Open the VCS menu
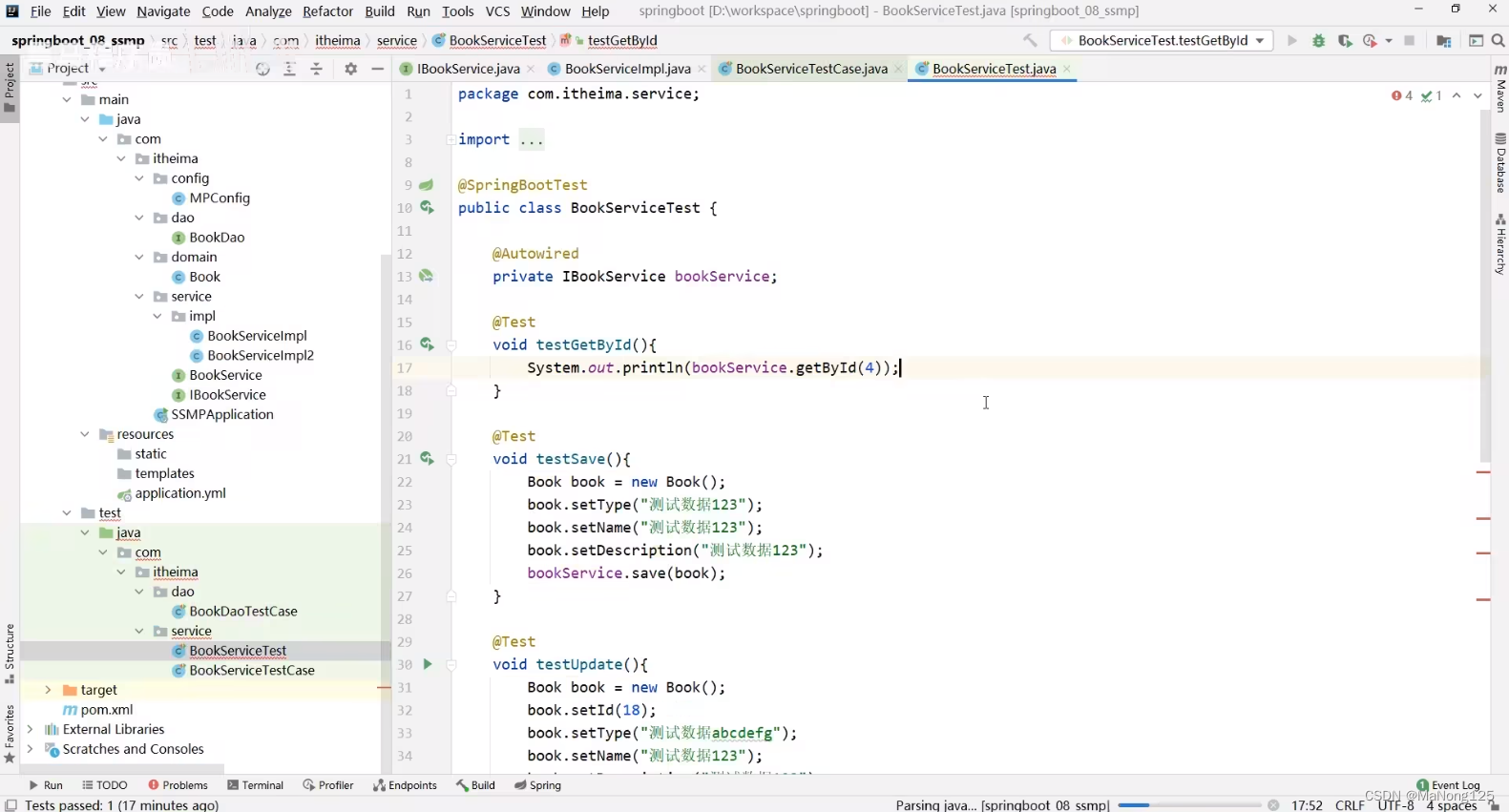The width and height of the screenshot is (1509, 812). coord(497,11)
